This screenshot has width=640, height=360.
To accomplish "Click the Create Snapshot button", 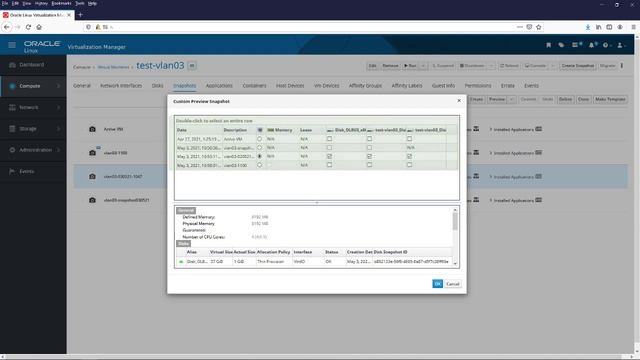I will [578, 66].
